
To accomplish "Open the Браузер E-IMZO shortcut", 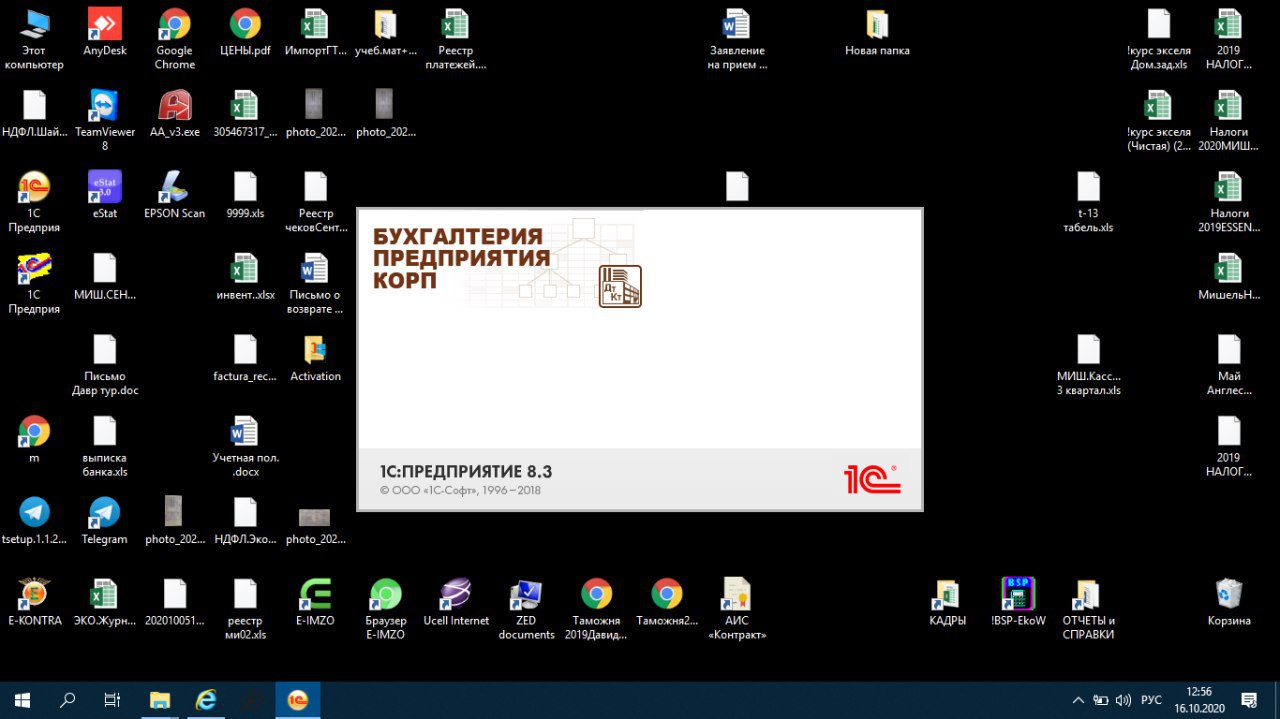I will pyautogui.click(x=386, y=609).
